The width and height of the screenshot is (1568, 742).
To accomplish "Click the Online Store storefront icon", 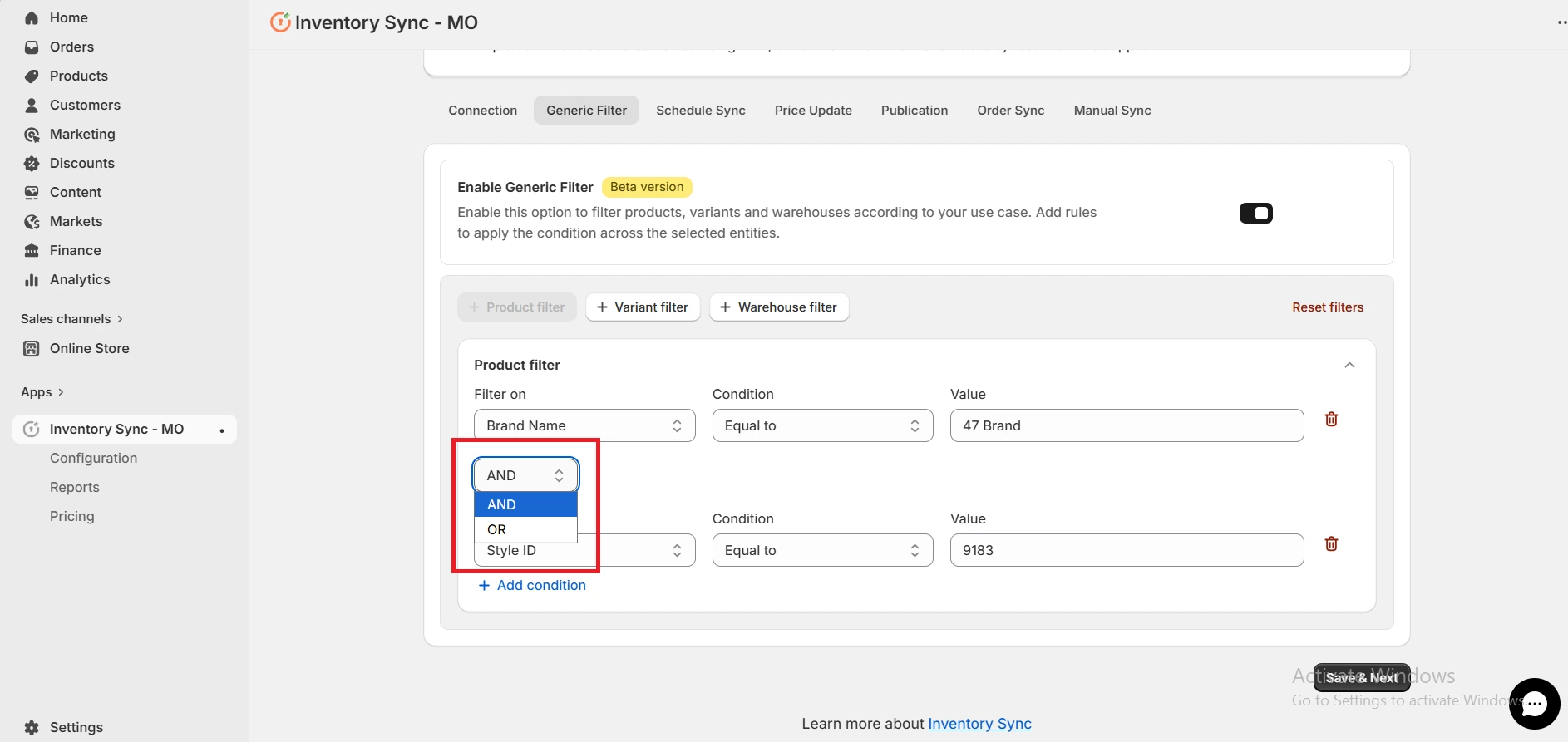I will point(32,349).
